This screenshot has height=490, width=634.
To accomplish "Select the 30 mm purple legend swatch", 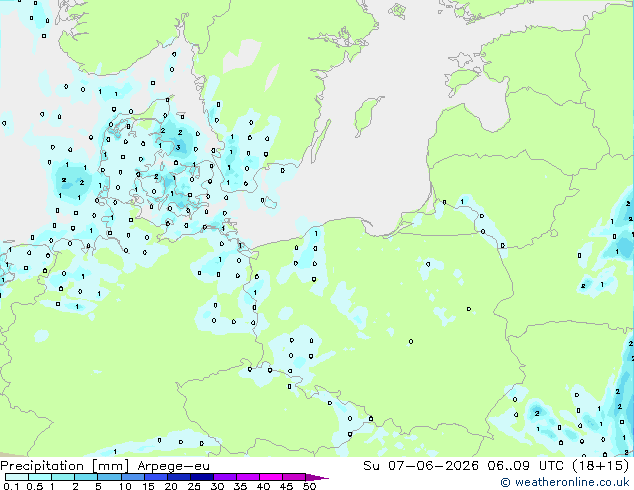I will (x=225, y=477).
